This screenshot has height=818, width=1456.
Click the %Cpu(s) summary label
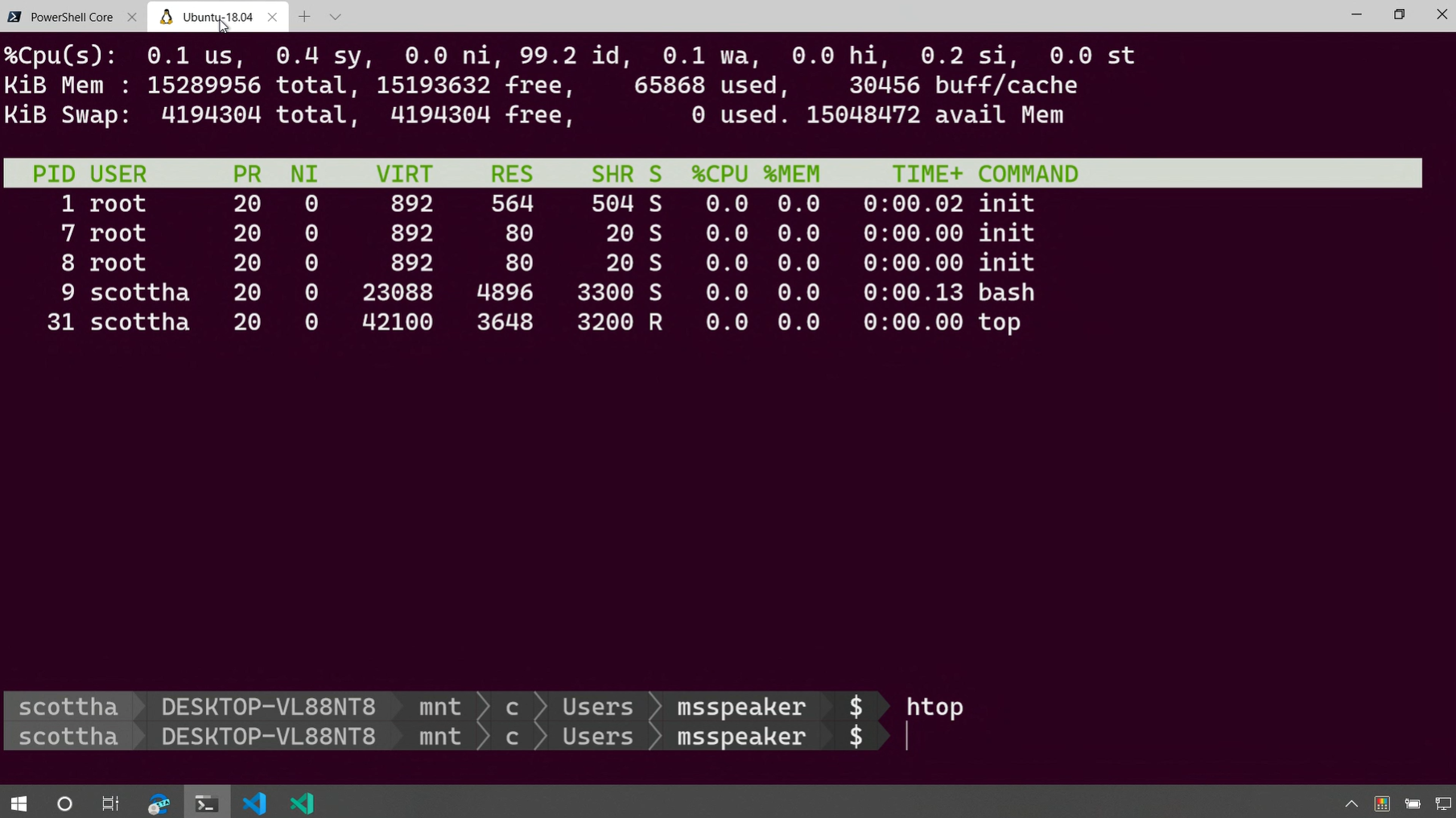[x=60, y=56]
